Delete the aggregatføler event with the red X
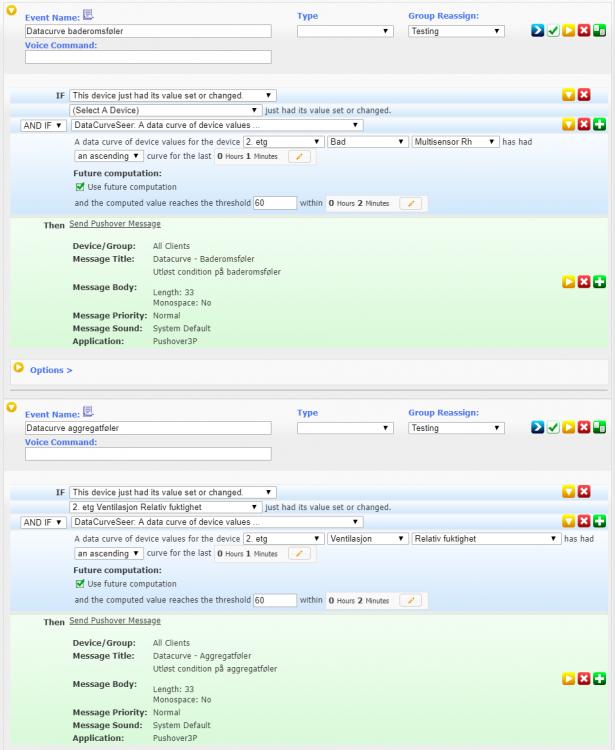The image size is (615, 750). point(584,427)
